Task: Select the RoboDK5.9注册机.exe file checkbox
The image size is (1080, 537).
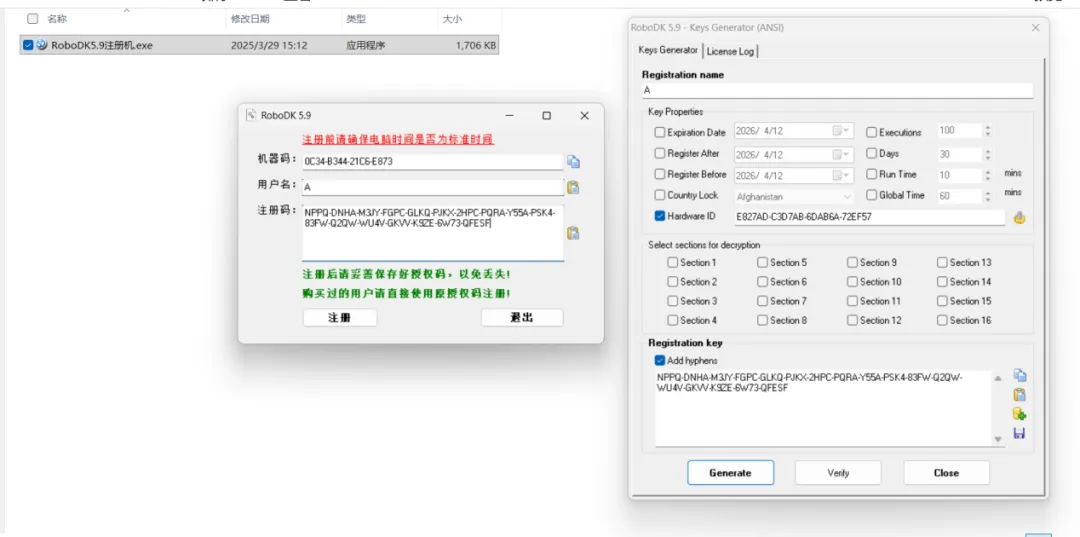Action: click(28, 45)
